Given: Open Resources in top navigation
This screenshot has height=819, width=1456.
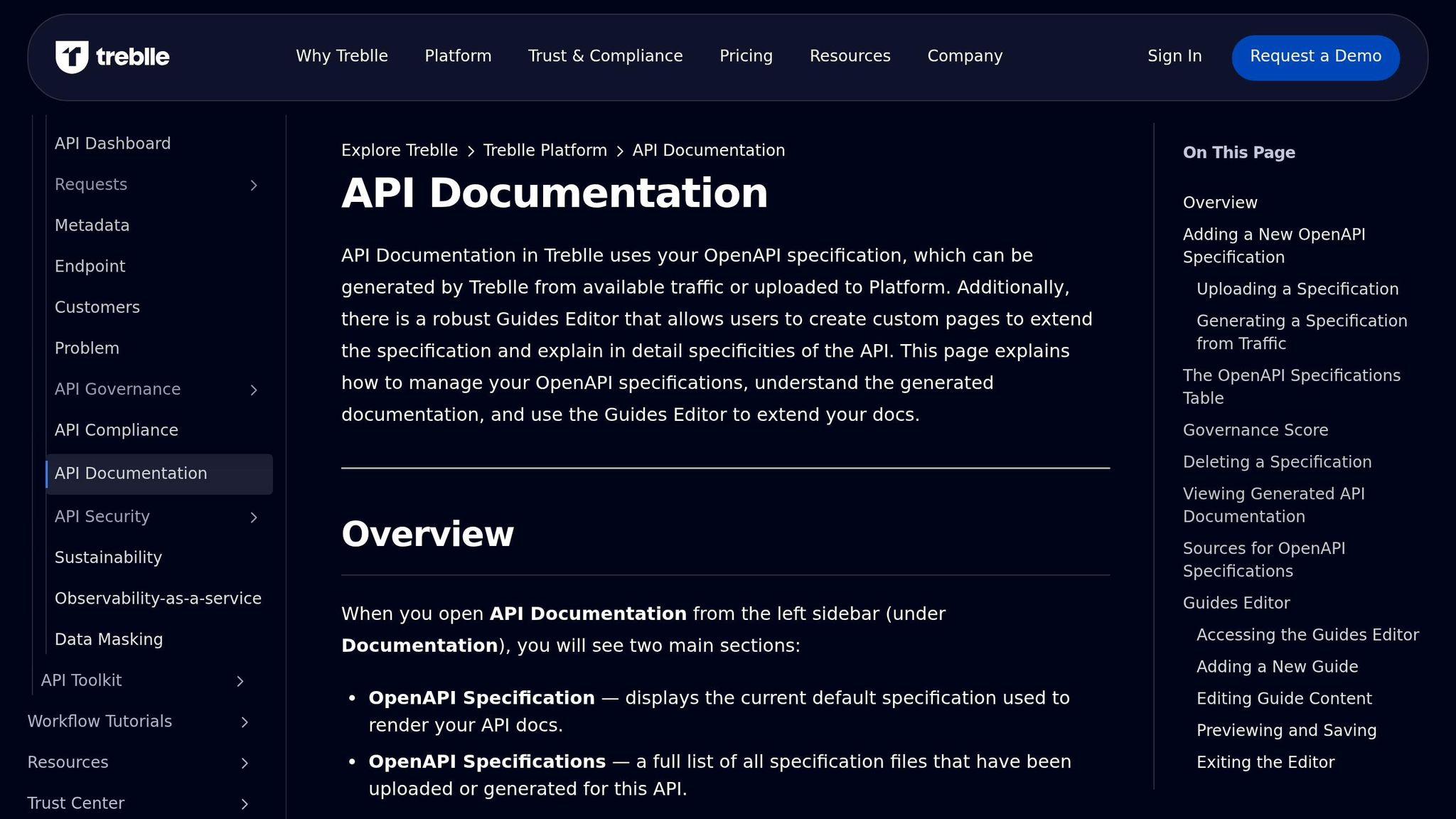Looking at the screenshot, I should [x=850, y=56].
